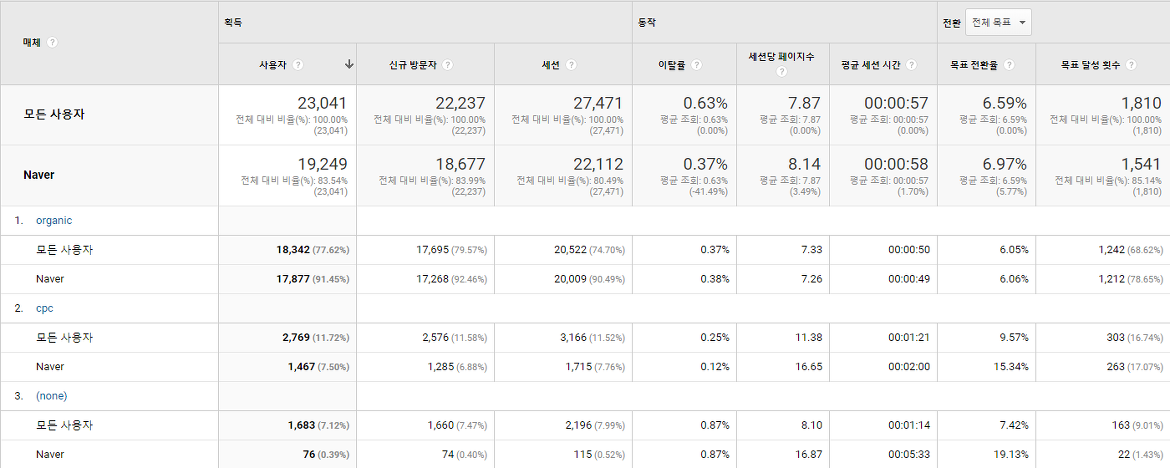This screenshot has width=1170, height=468.
Task: Click the Naver users value 19,249
Action: (322, 164)
